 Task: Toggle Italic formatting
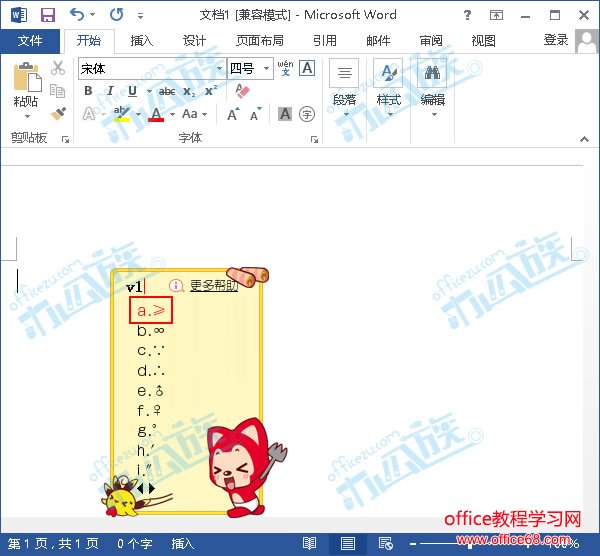[x=110, y=91]
